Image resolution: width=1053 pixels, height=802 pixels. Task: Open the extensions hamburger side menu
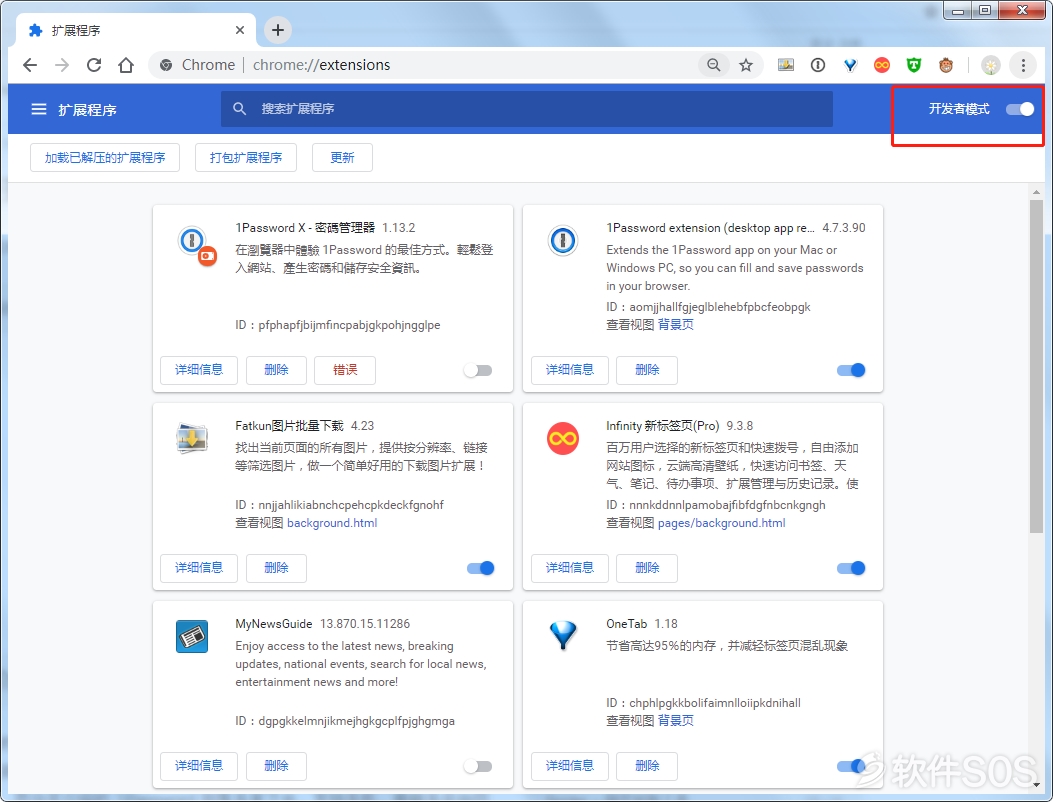[39, 109]
